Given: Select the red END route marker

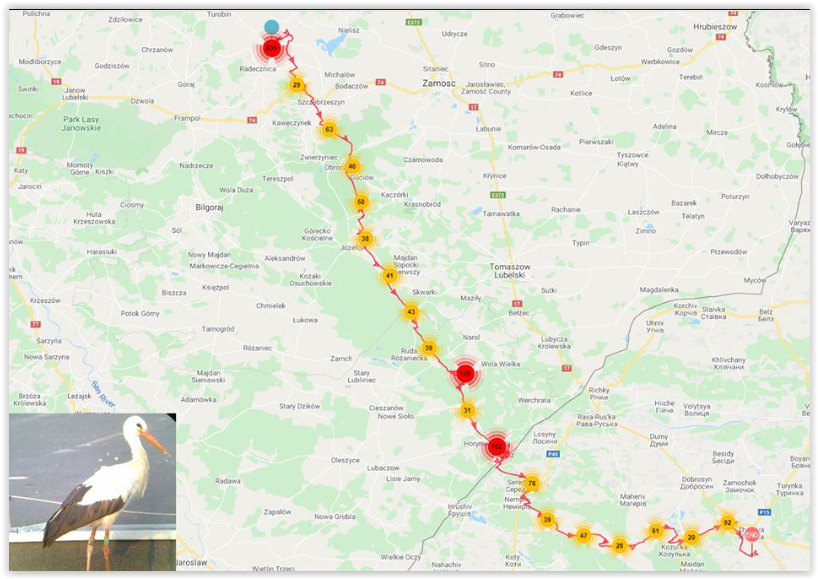Looking at the screenshot, I should [x=752, y=535].
